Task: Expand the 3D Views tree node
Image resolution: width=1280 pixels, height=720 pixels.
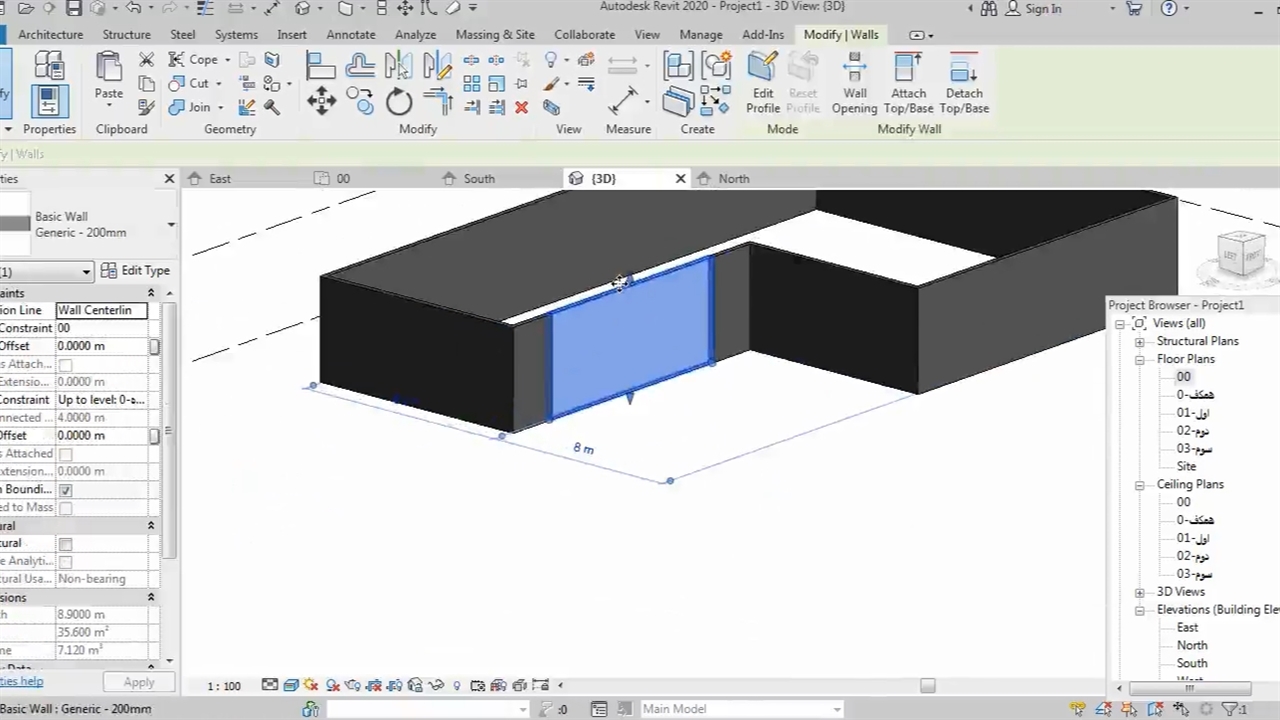Action: [1139, 592]
